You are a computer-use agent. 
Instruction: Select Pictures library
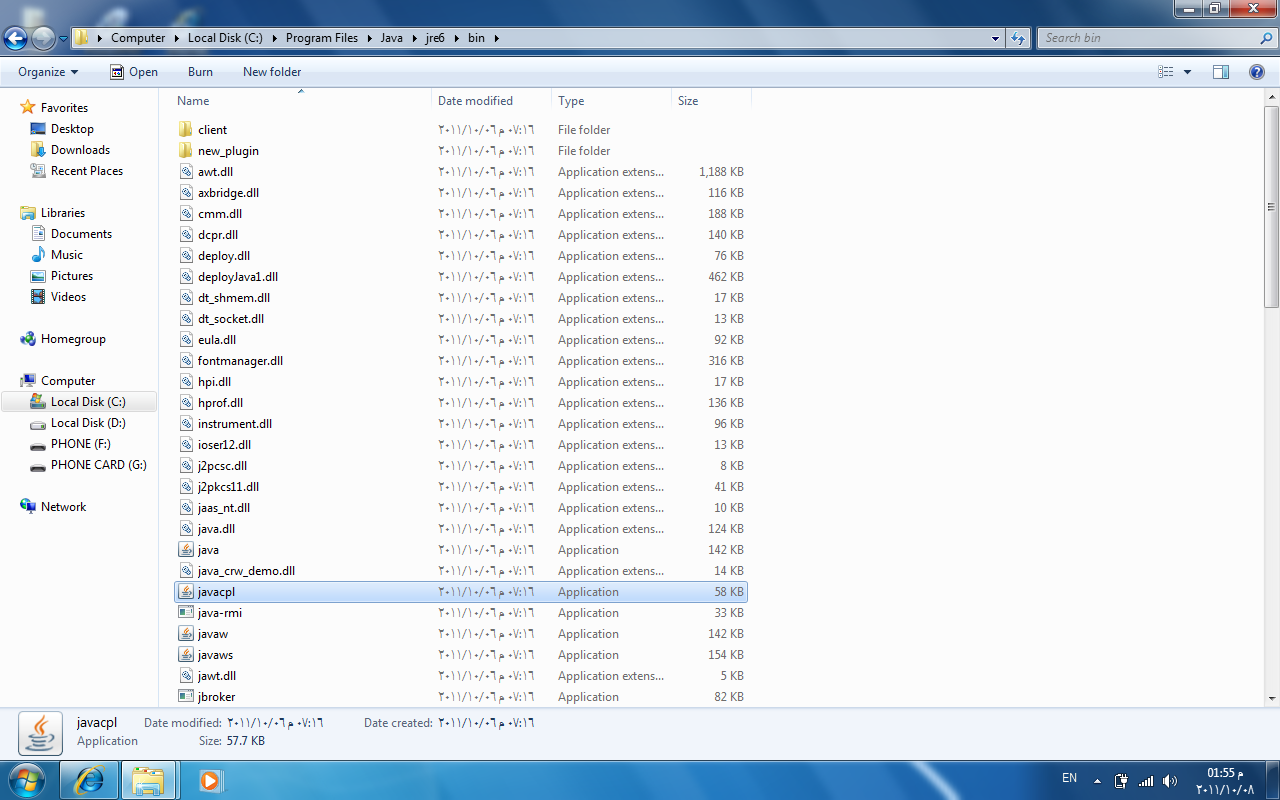(72, 276)
